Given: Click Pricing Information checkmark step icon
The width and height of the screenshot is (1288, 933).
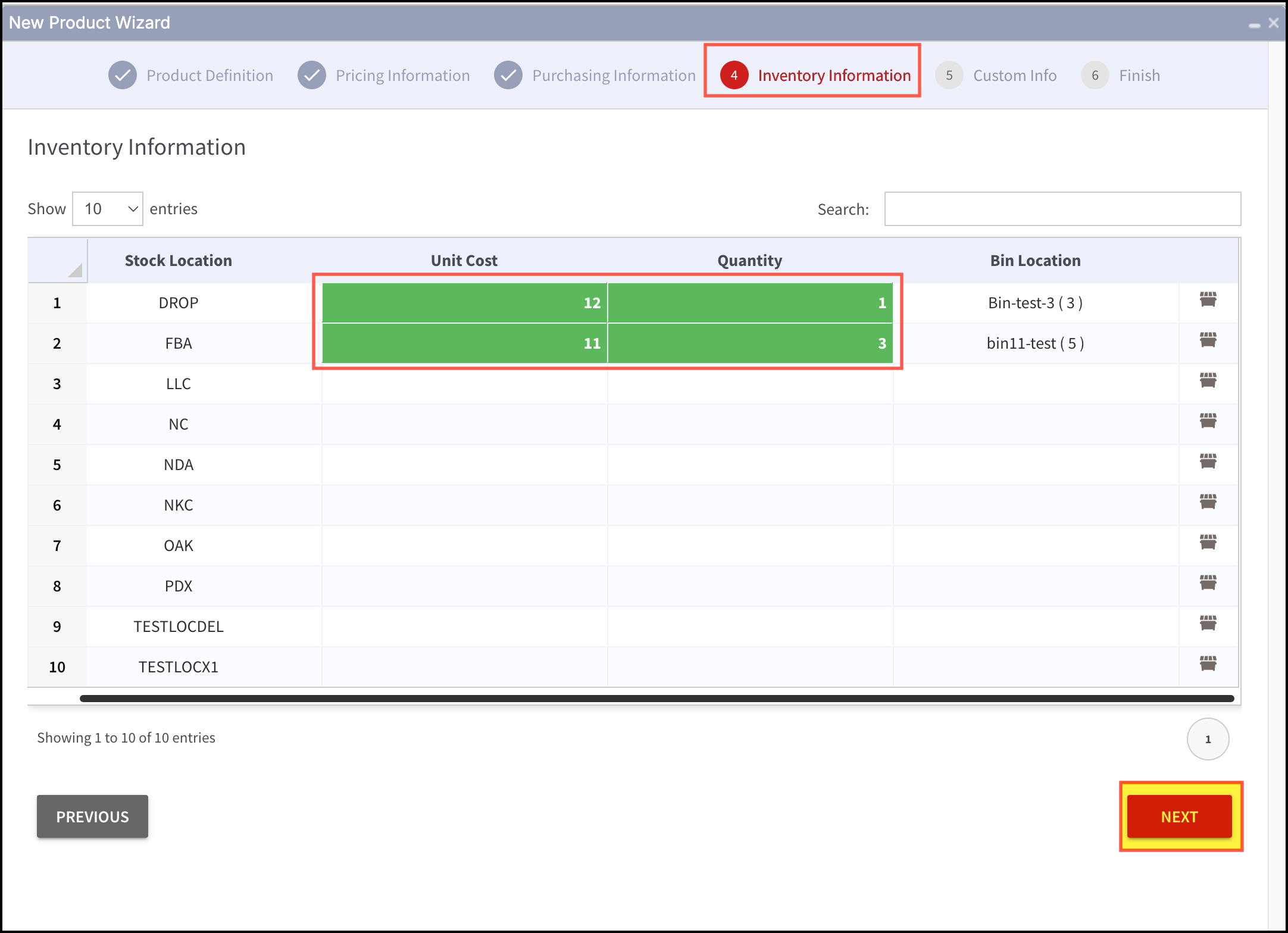Looking at the screenshot, I should 312,76.
